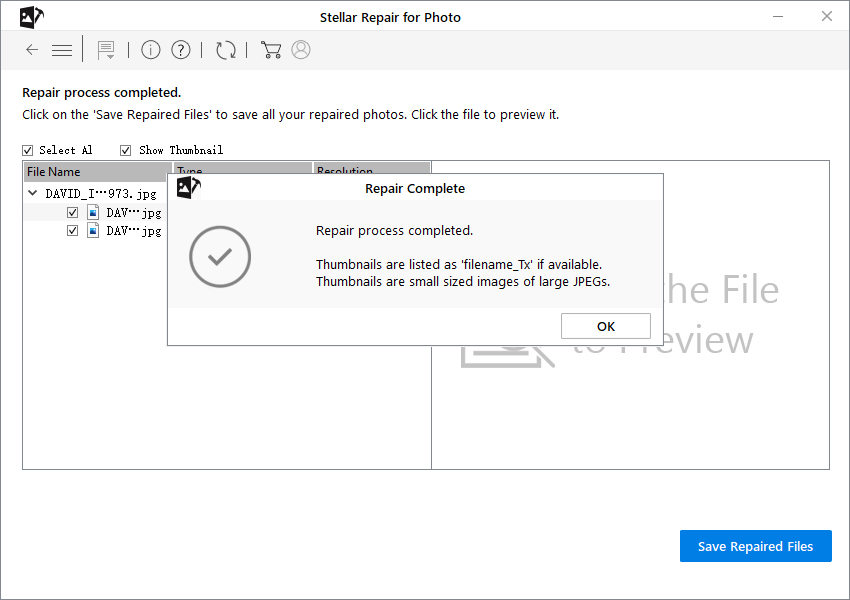Click the back arrow in toolbar
The image size is (850, 600).
(x=32, y=50)
